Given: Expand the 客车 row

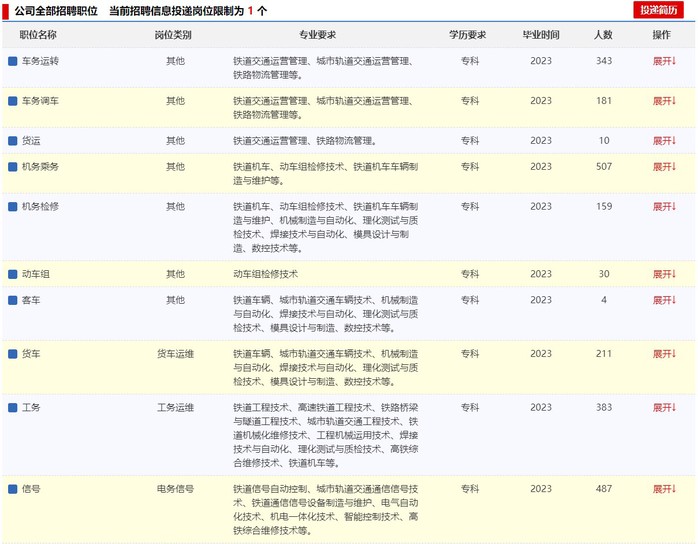Looking at the screenshot, I should click(664, 300).
